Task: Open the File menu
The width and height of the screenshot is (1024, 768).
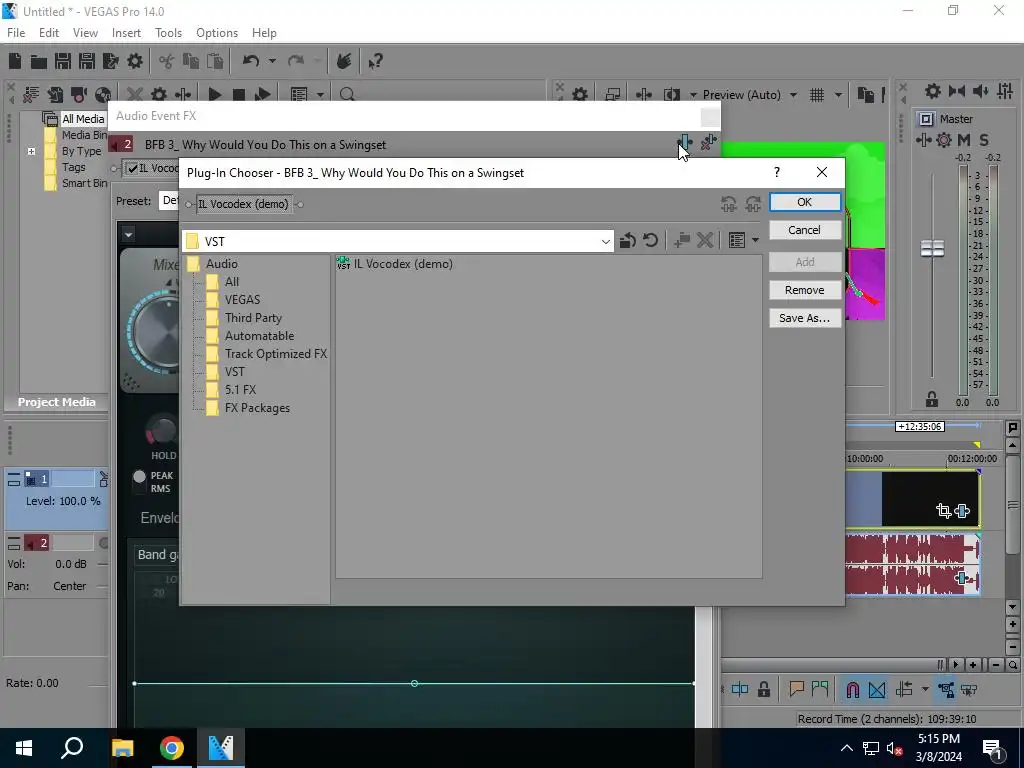Action: (16, 33)
